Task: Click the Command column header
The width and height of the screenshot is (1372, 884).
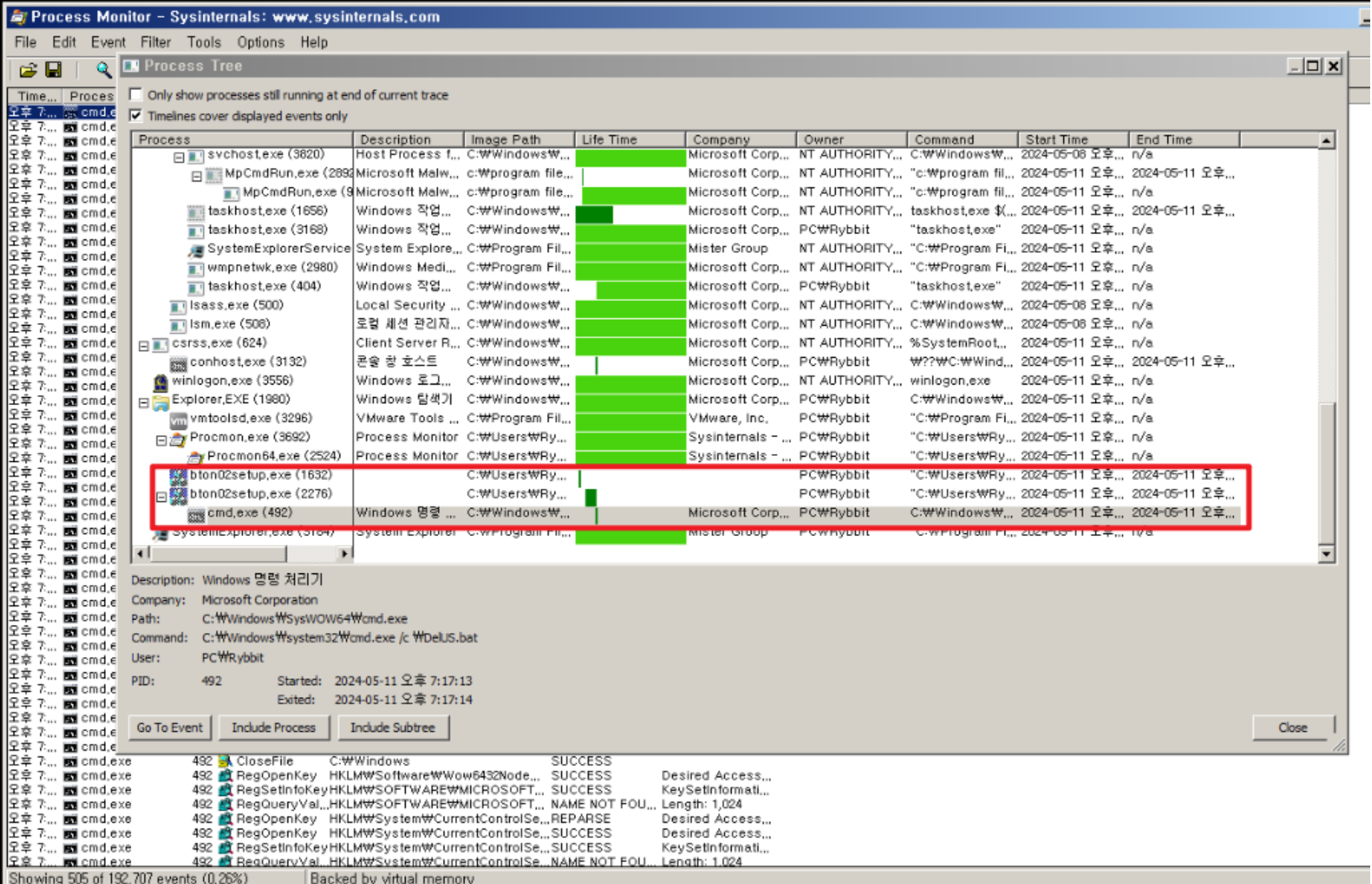Action: pyautogui.click(x=962, y=139)
